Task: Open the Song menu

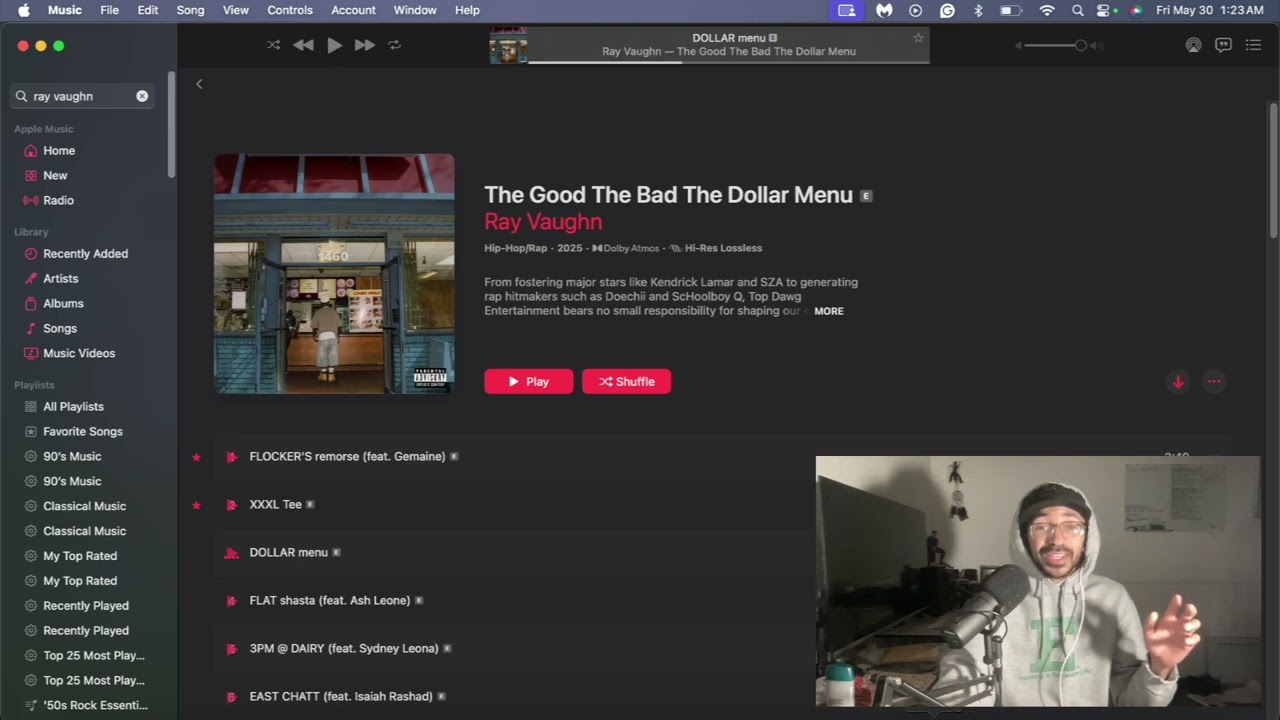Action: pos(190,10)
